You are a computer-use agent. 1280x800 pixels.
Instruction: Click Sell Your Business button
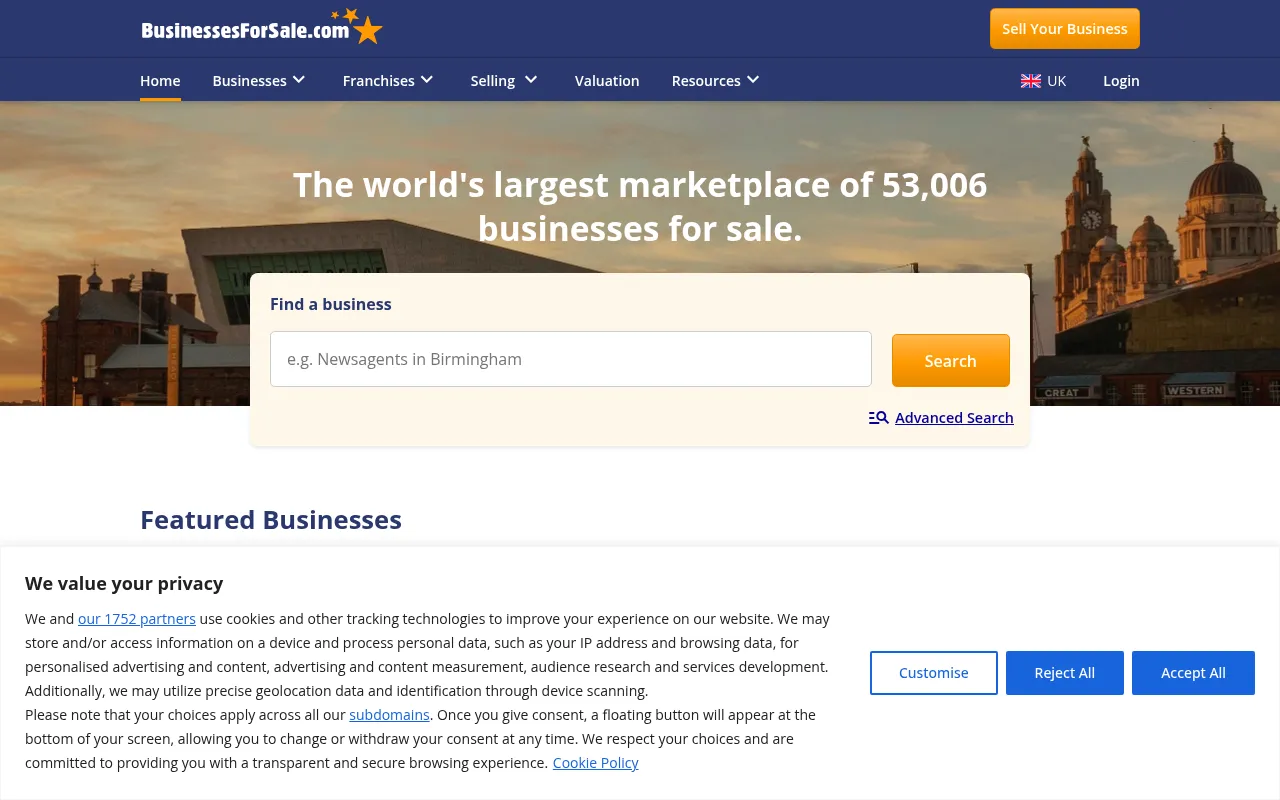pos(1065,29)
